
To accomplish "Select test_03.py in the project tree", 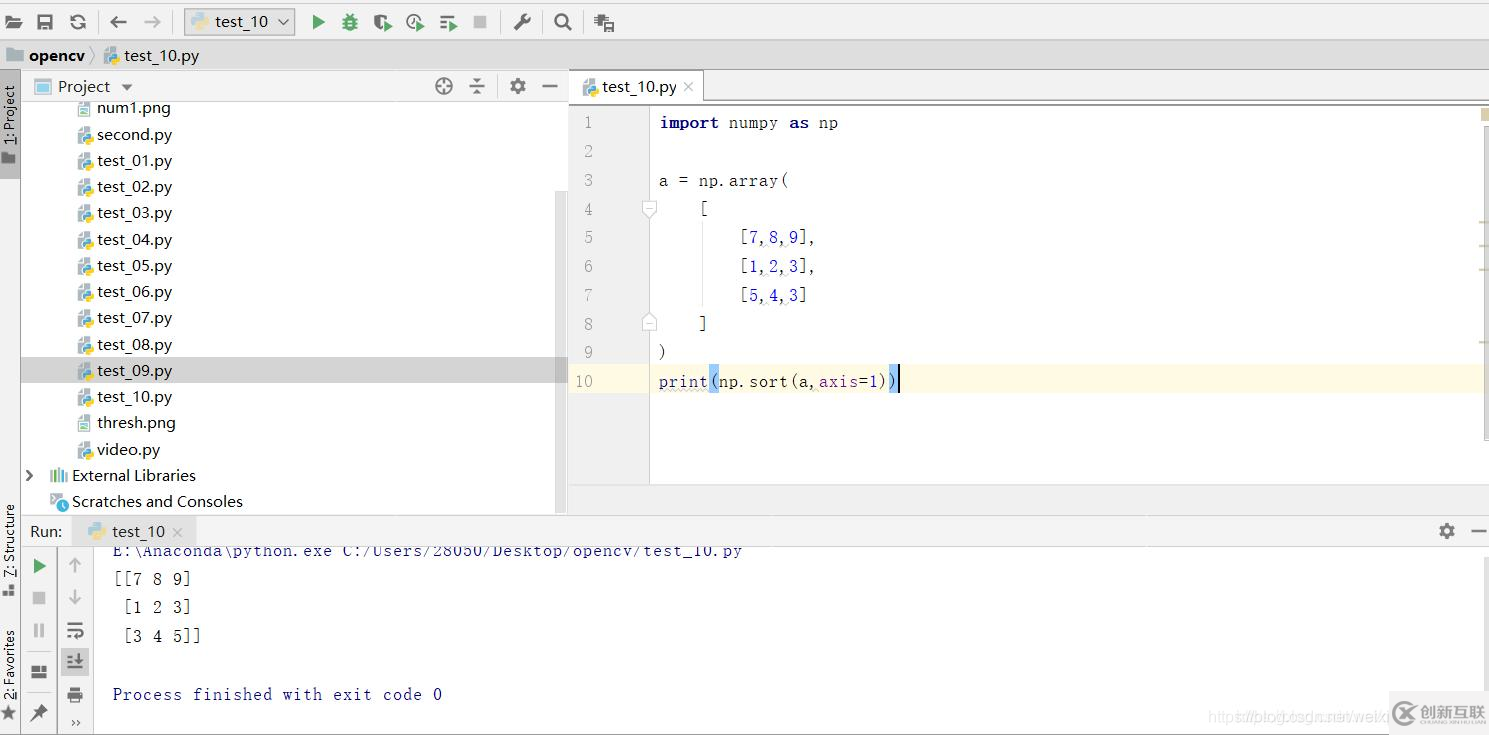I will click(134, 213).
